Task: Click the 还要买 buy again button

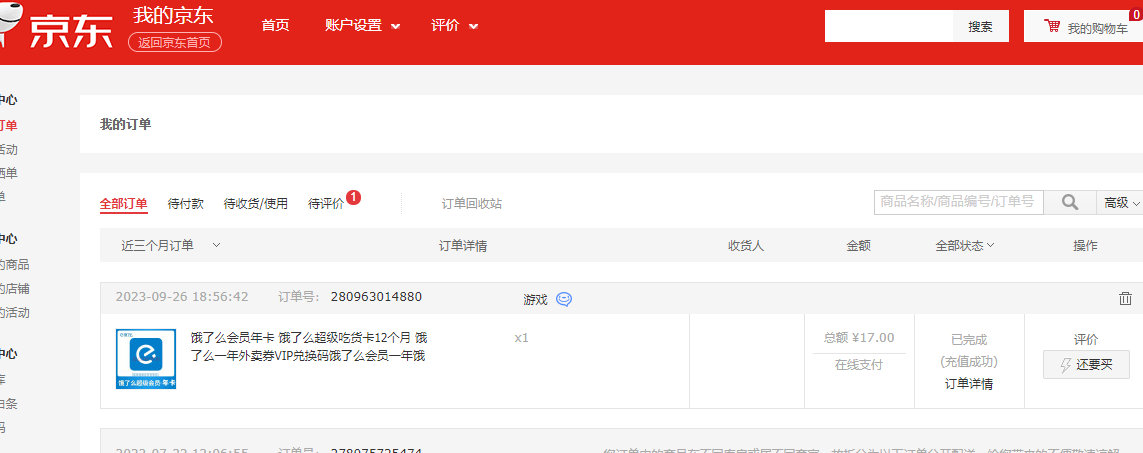Action: coord(1086,365)
